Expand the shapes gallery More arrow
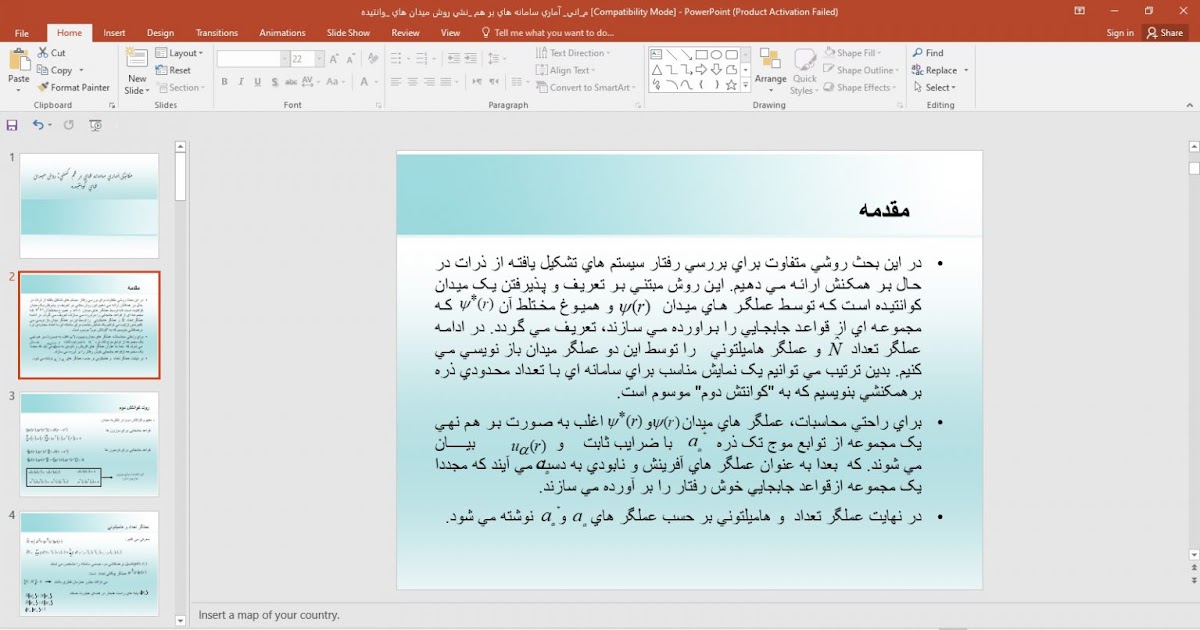Image resolution: width=1200 pixels, height=630 pixels. coord(746,86)
